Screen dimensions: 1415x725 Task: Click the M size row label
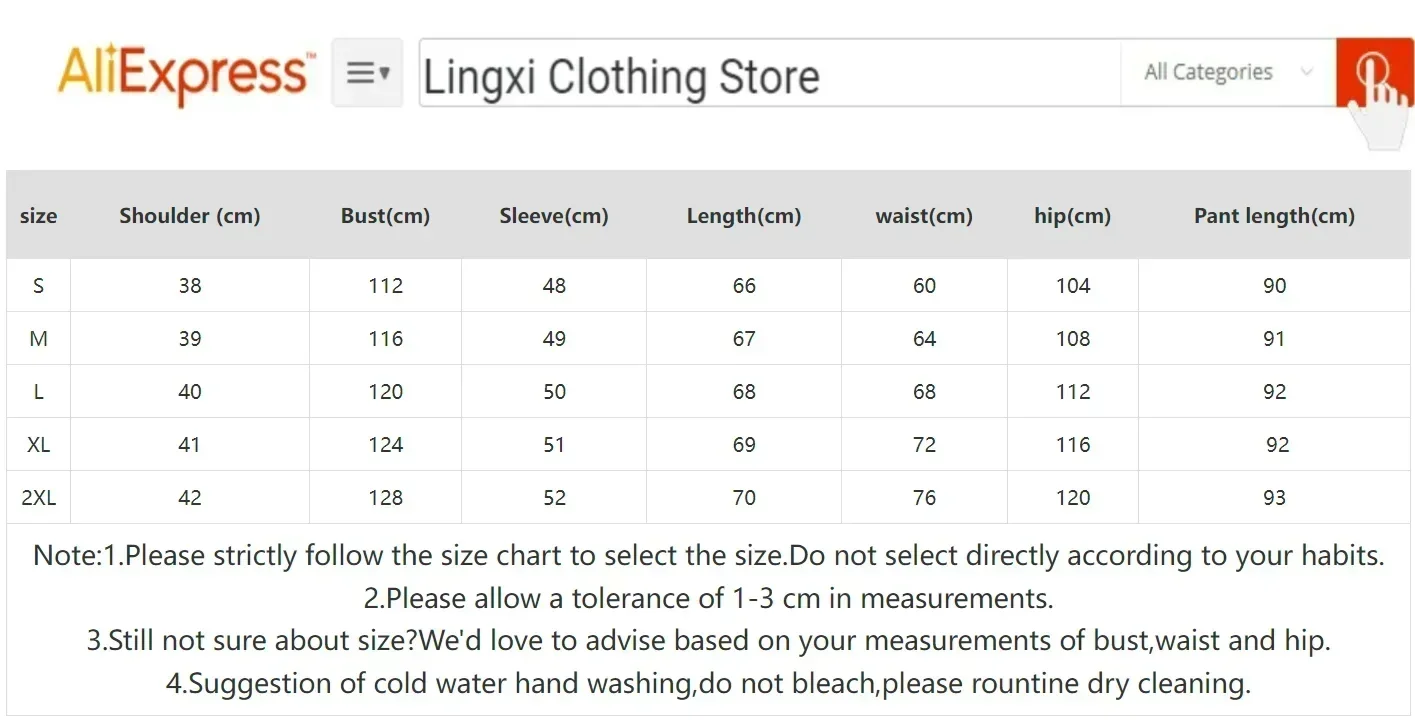(39, 339)
